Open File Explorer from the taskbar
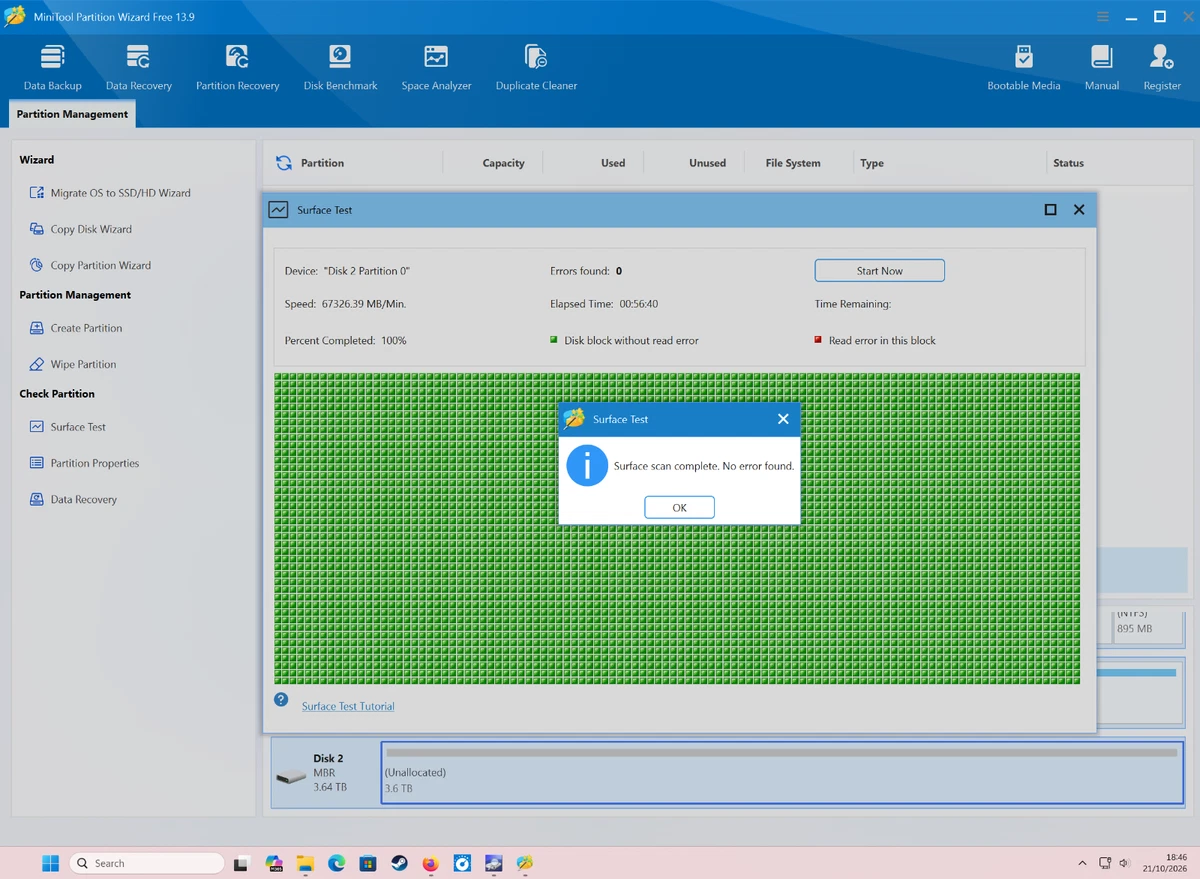 pos(305,863)
